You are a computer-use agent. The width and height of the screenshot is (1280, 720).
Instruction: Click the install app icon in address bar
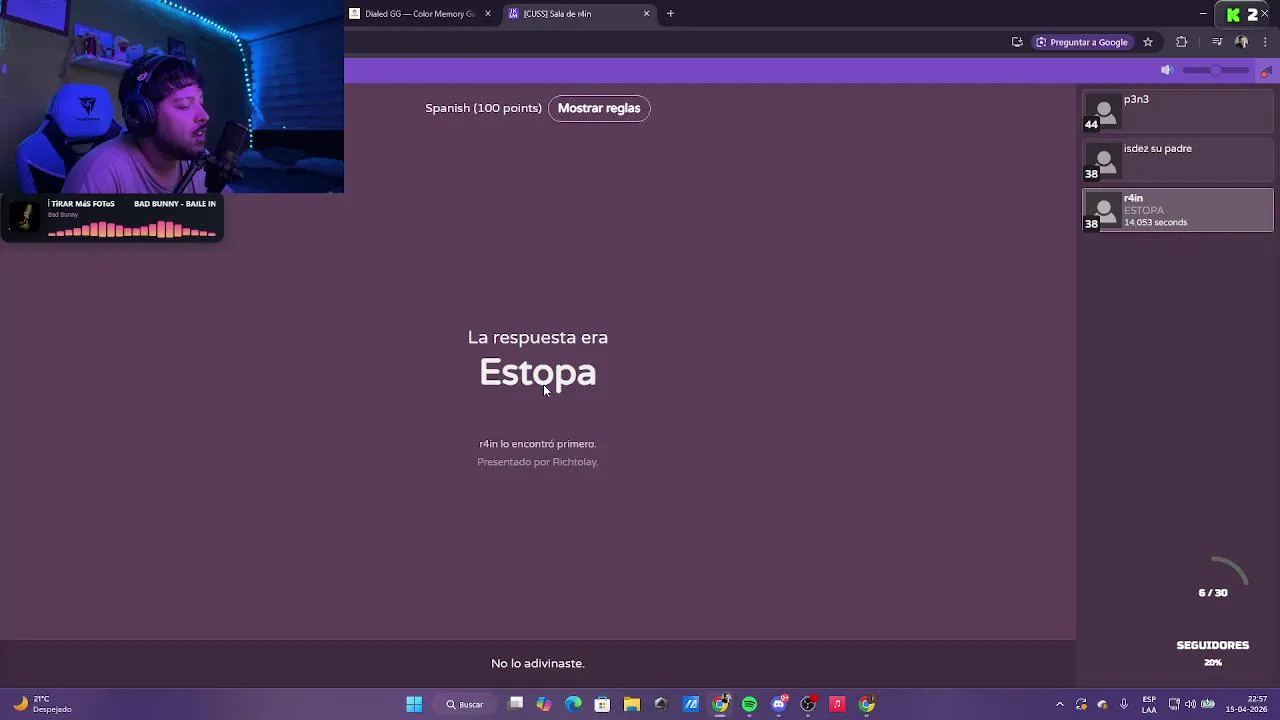1017,42
